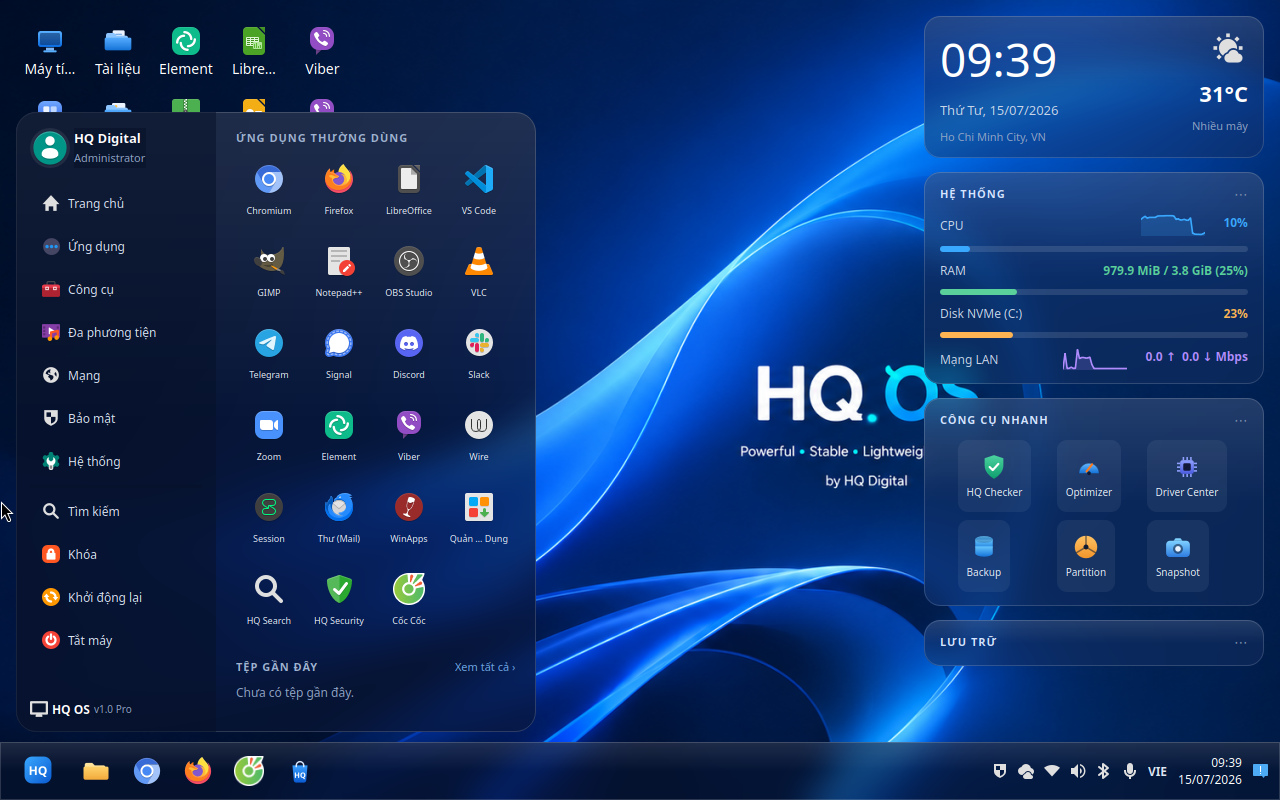The width and height of the screenshot is (1280, 800).
Task: Open GIMP image editor
Action: coord(269,272)
